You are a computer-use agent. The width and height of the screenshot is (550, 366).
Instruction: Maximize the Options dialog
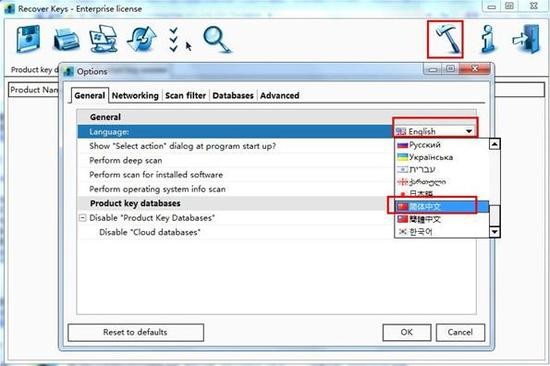pos(451,69)
